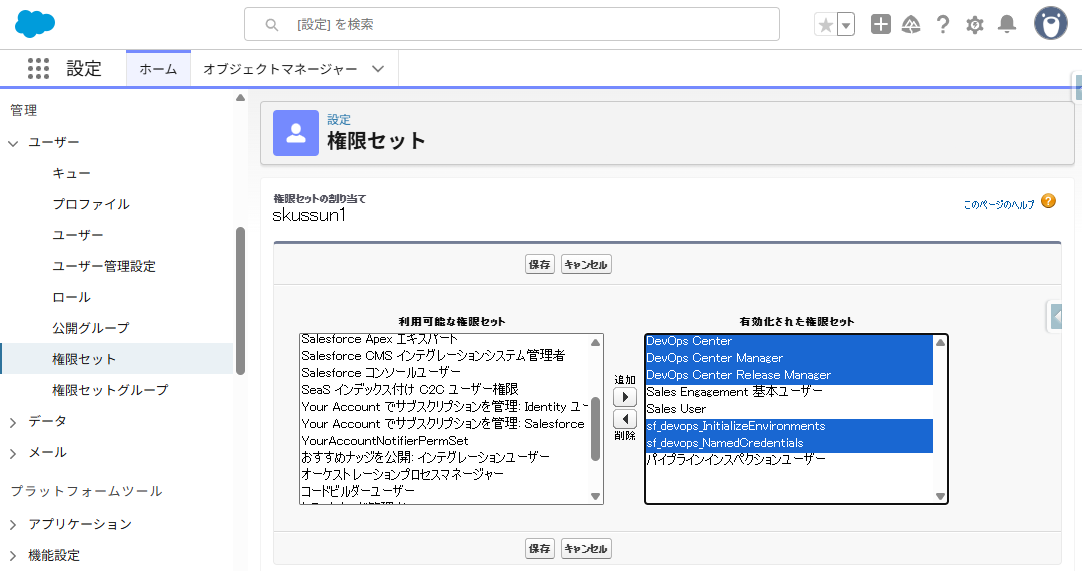Image resolution: width=1082 pixels, height=571 pixels.
Task: Click the bottom キャンセル button
Action: point(586,549)
